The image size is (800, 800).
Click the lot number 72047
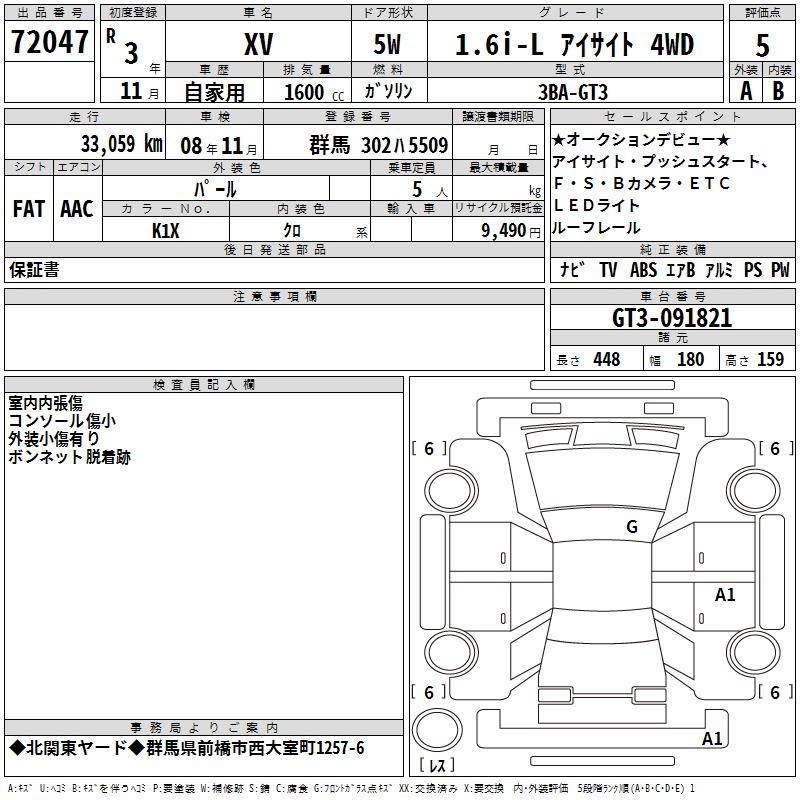[x=49, y=43]
